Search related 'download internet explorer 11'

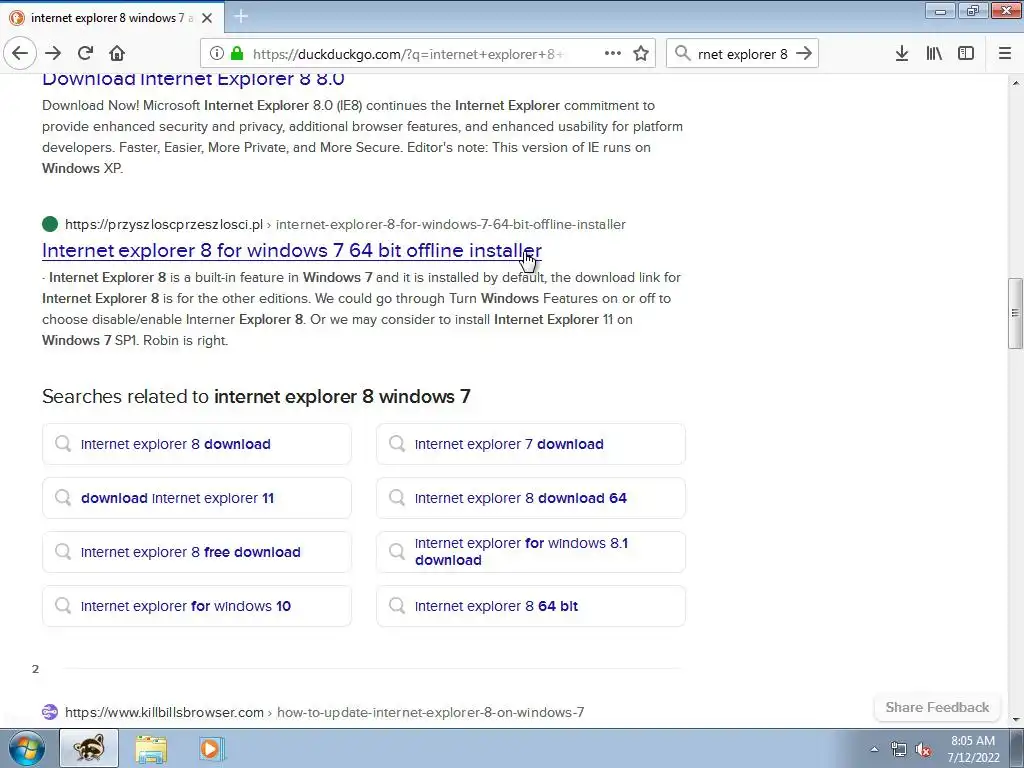[197, 498]
